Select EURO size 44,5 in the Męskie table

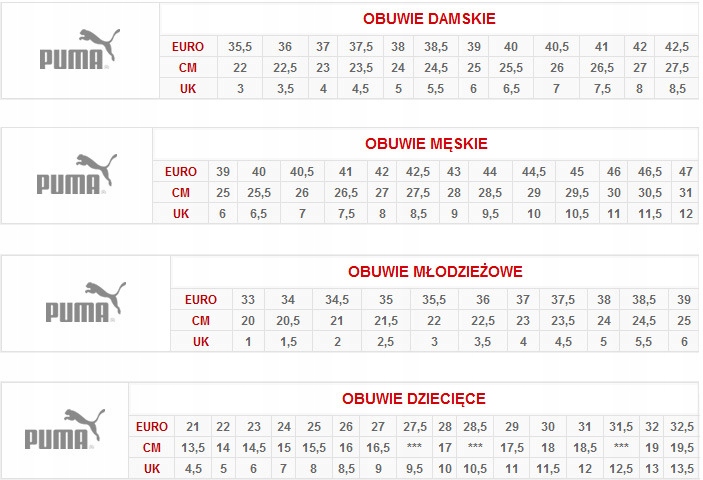(x=534, y=172)
